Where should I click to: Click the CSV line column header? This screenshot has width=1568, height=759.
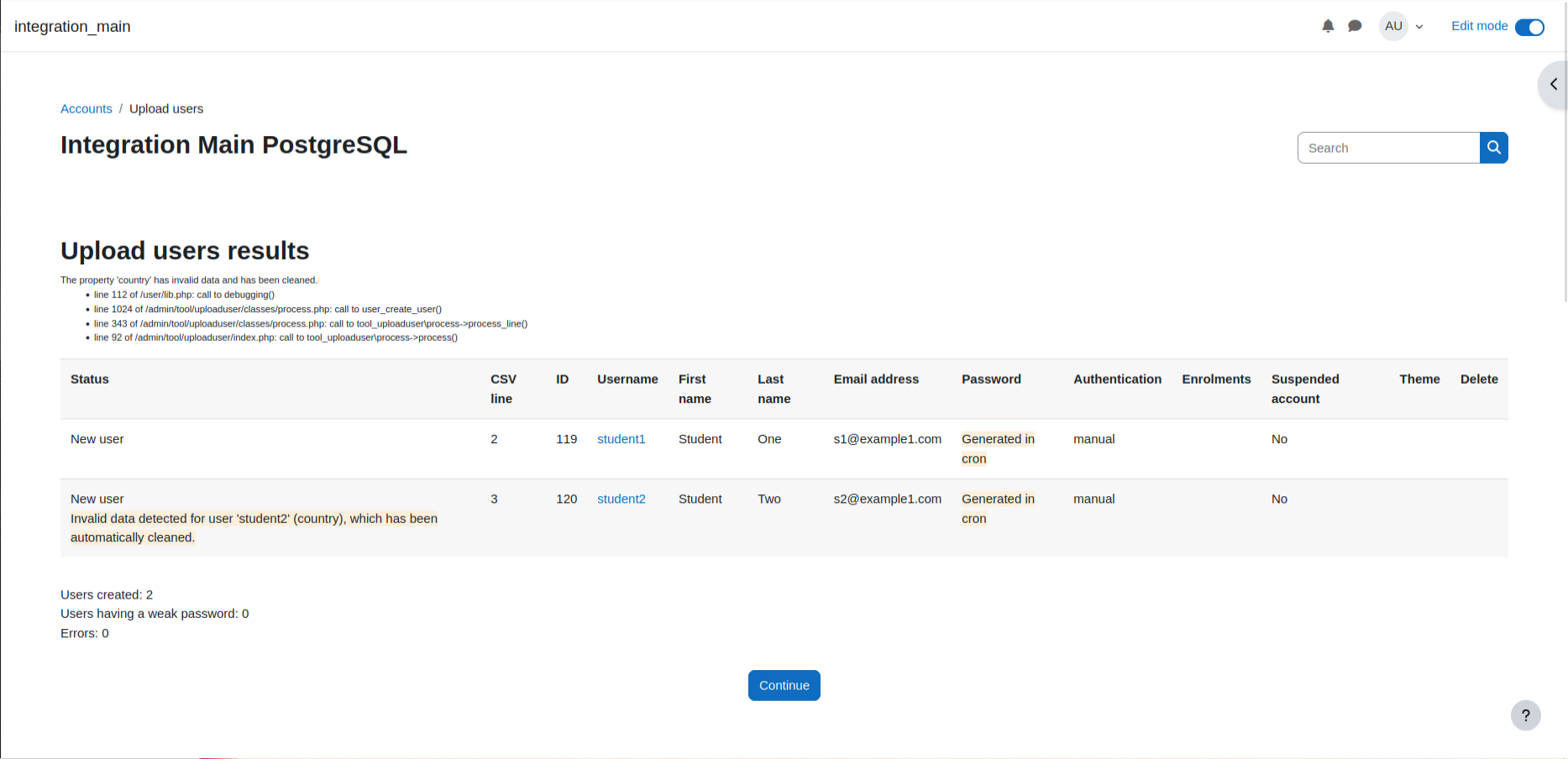point(503,389)
